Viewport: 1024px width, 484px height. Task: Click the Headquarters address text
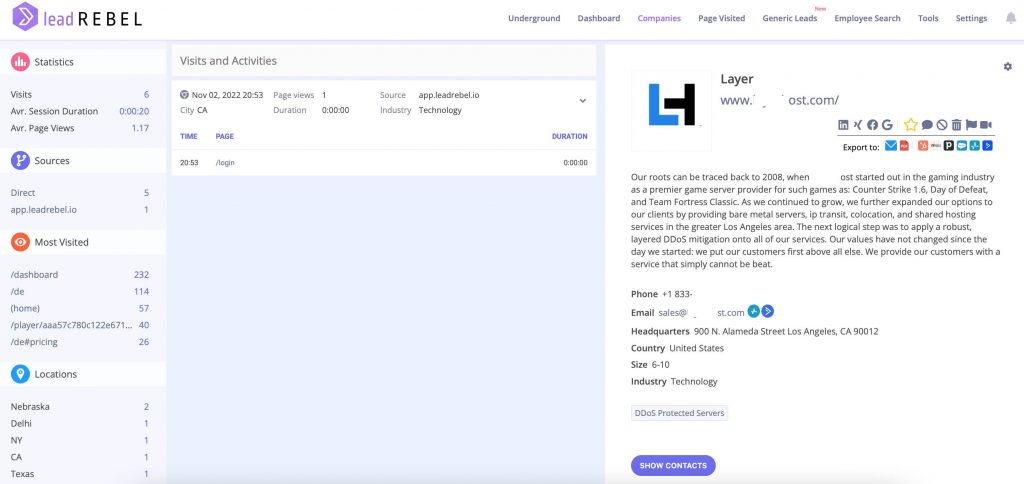click(786, 331)
